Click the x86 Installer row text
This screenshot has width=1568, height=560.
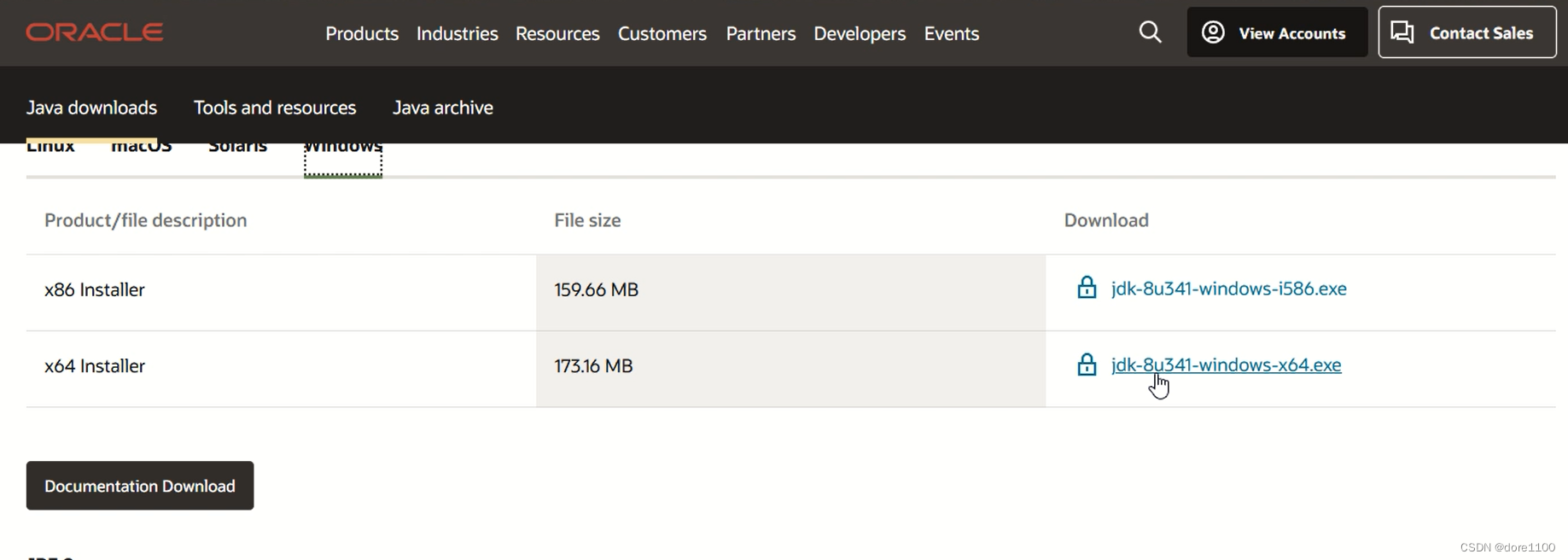95,289
